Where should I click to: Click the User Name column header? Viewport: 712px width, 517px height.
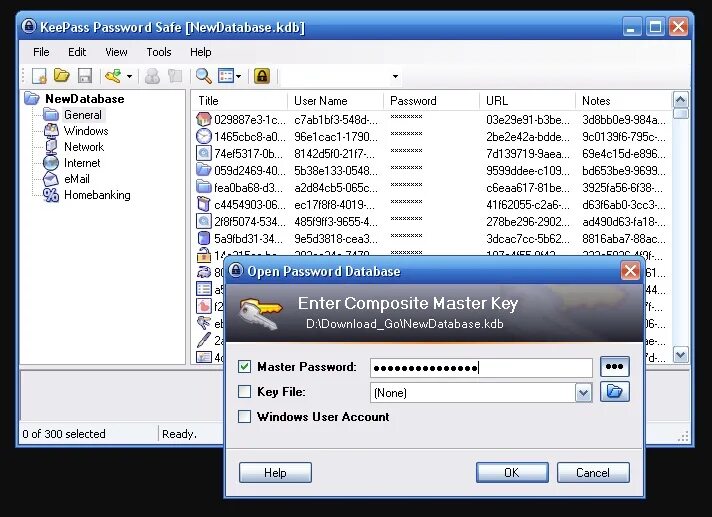335,101
